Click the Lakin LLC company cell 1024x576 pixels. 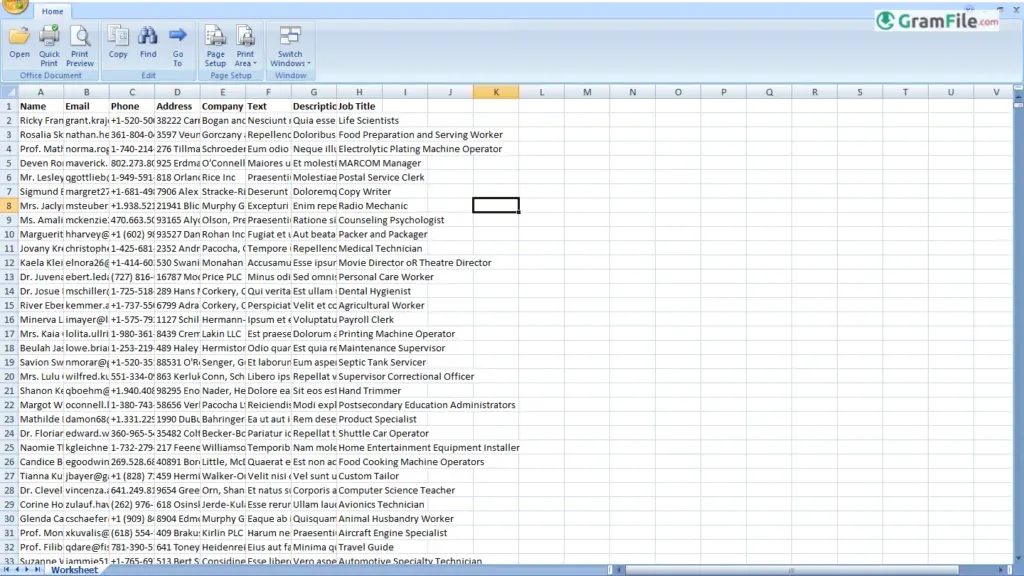(x=223, y=334)
